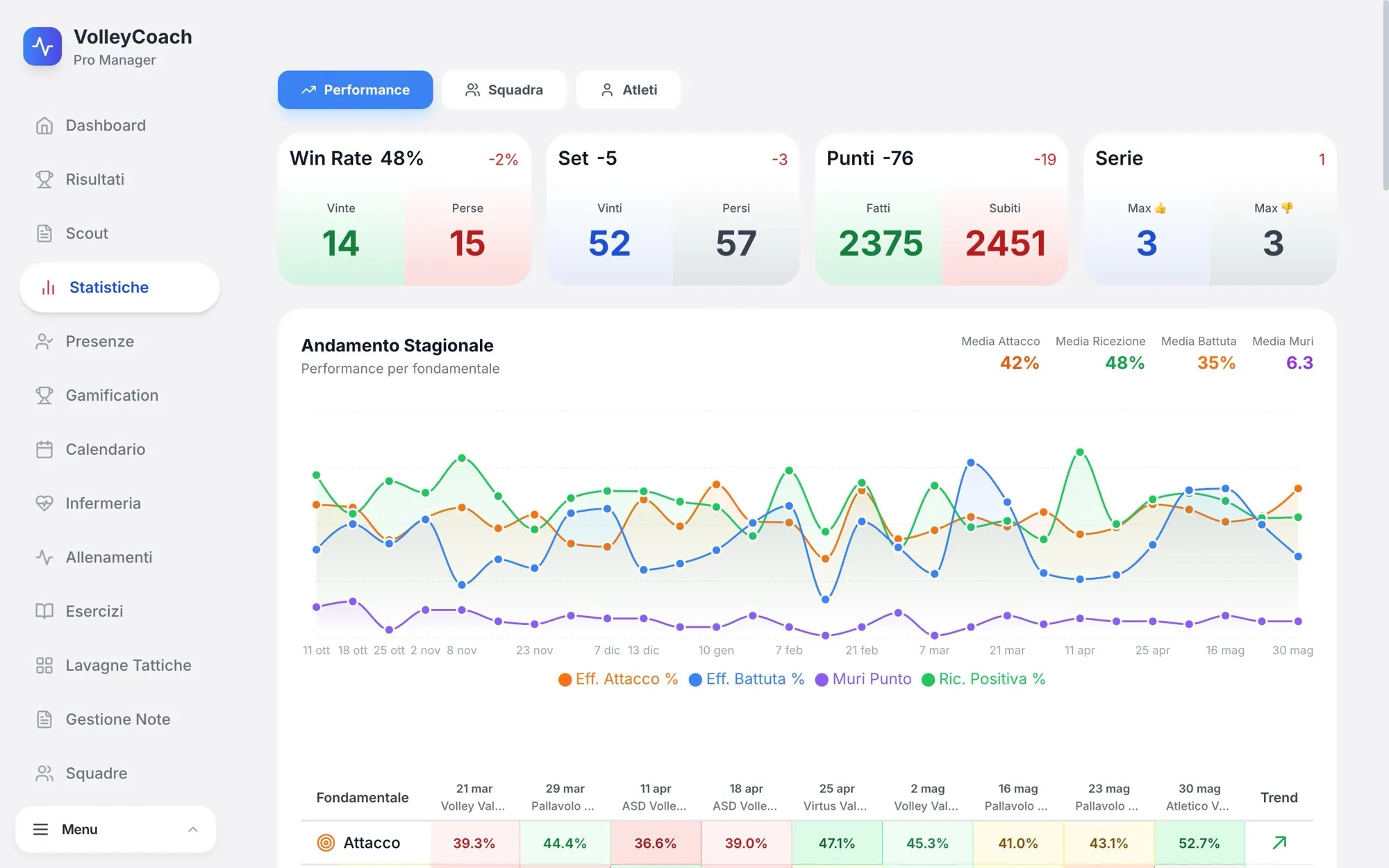Open the Scout document icon
This screenshot has width=1389, height=868.
tap(44, 233)
